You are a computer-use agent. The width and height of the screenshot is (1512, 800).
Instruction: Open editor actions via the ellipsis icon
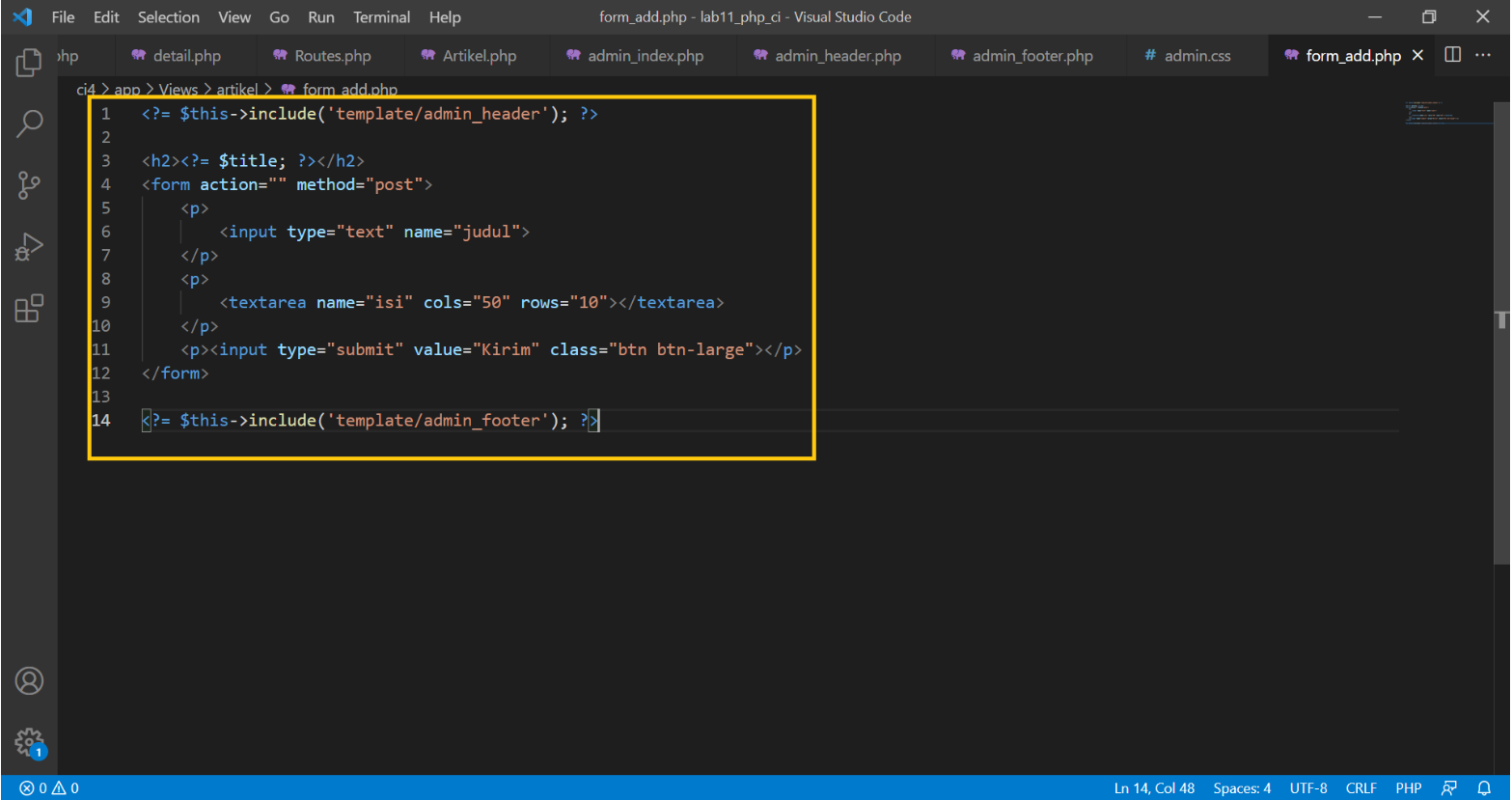click(x=1483, y=55)
